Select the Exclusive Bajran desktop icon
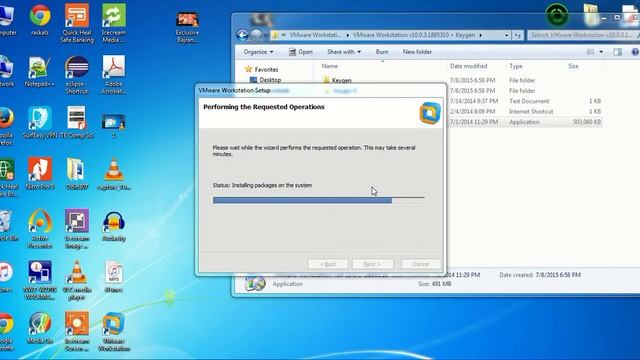The image size is (640, 360). (x=187, y=27)
